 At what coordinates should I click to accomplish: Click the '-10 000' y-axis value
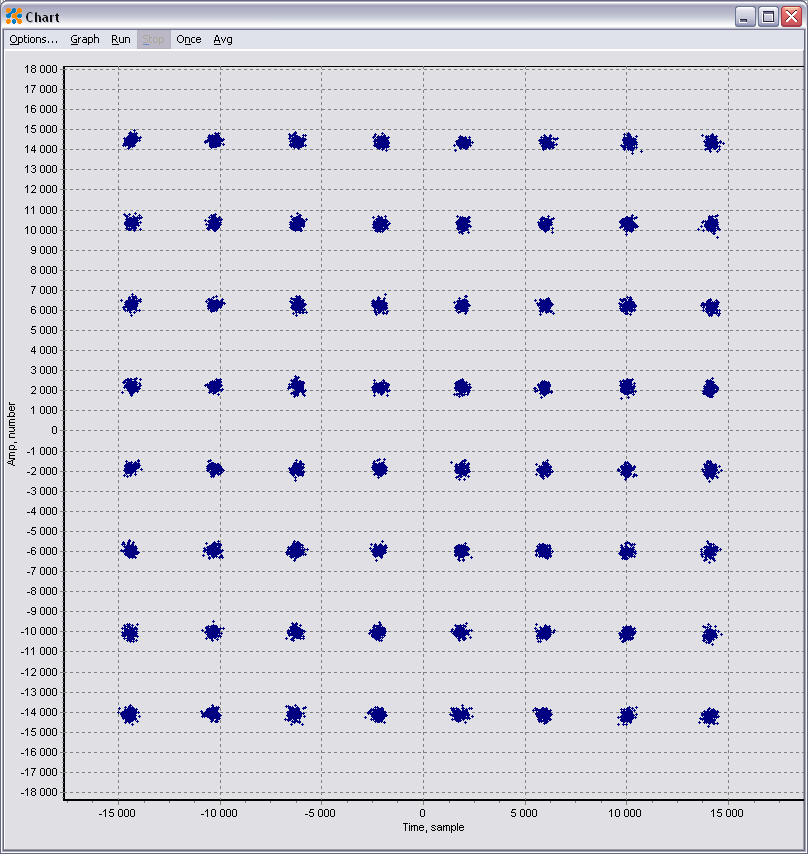click(x=39, y=631)
